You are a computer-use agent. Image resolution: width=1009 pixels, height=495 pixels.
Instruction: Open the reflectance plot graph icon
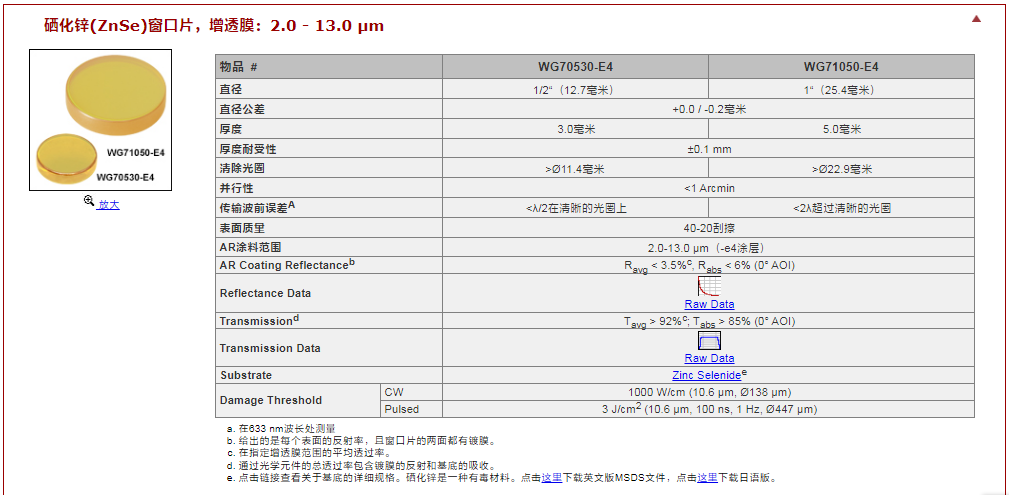[709, 285]
